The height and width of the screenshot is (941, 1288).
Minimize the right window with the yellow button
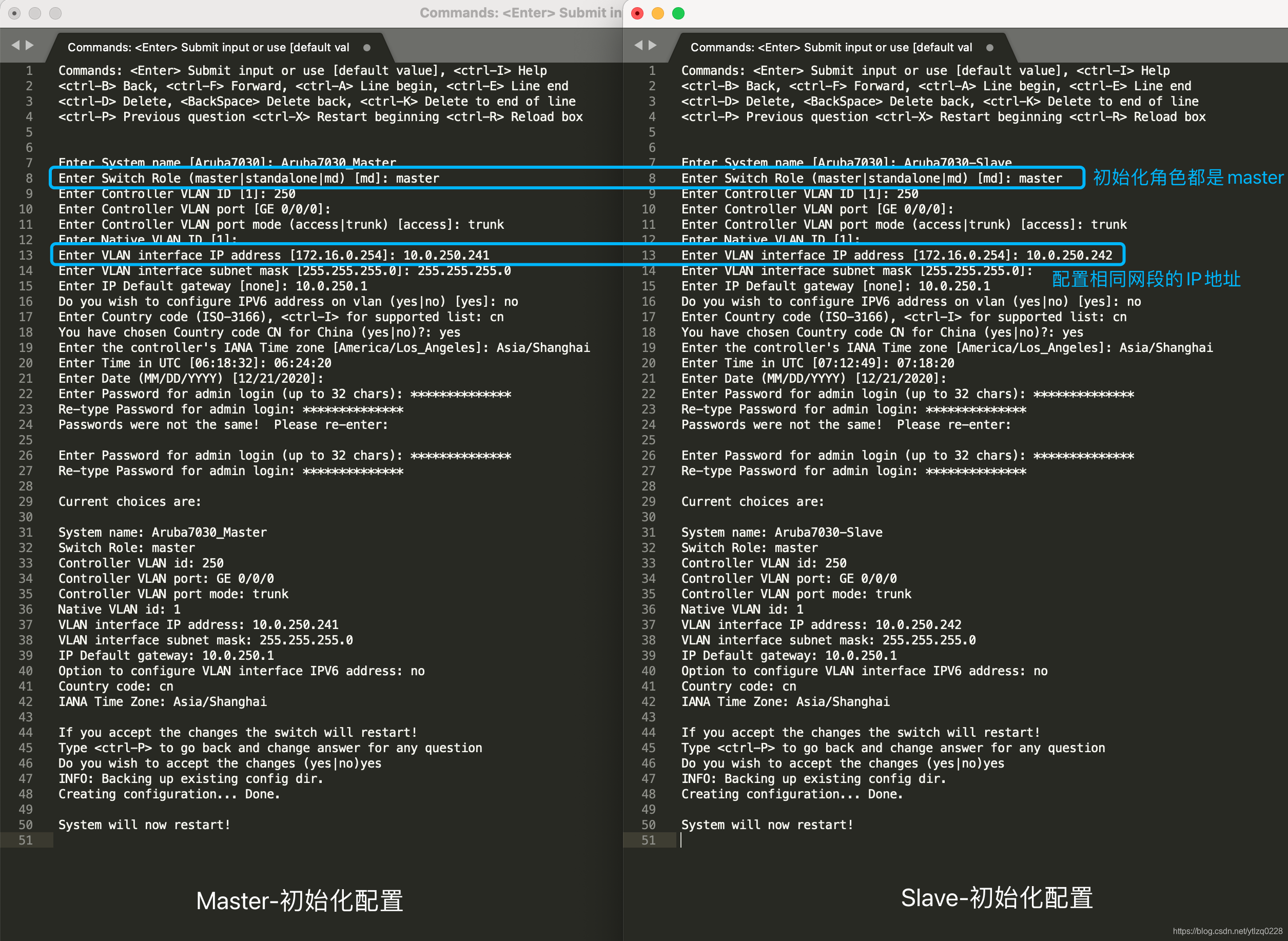click(657, 13)
